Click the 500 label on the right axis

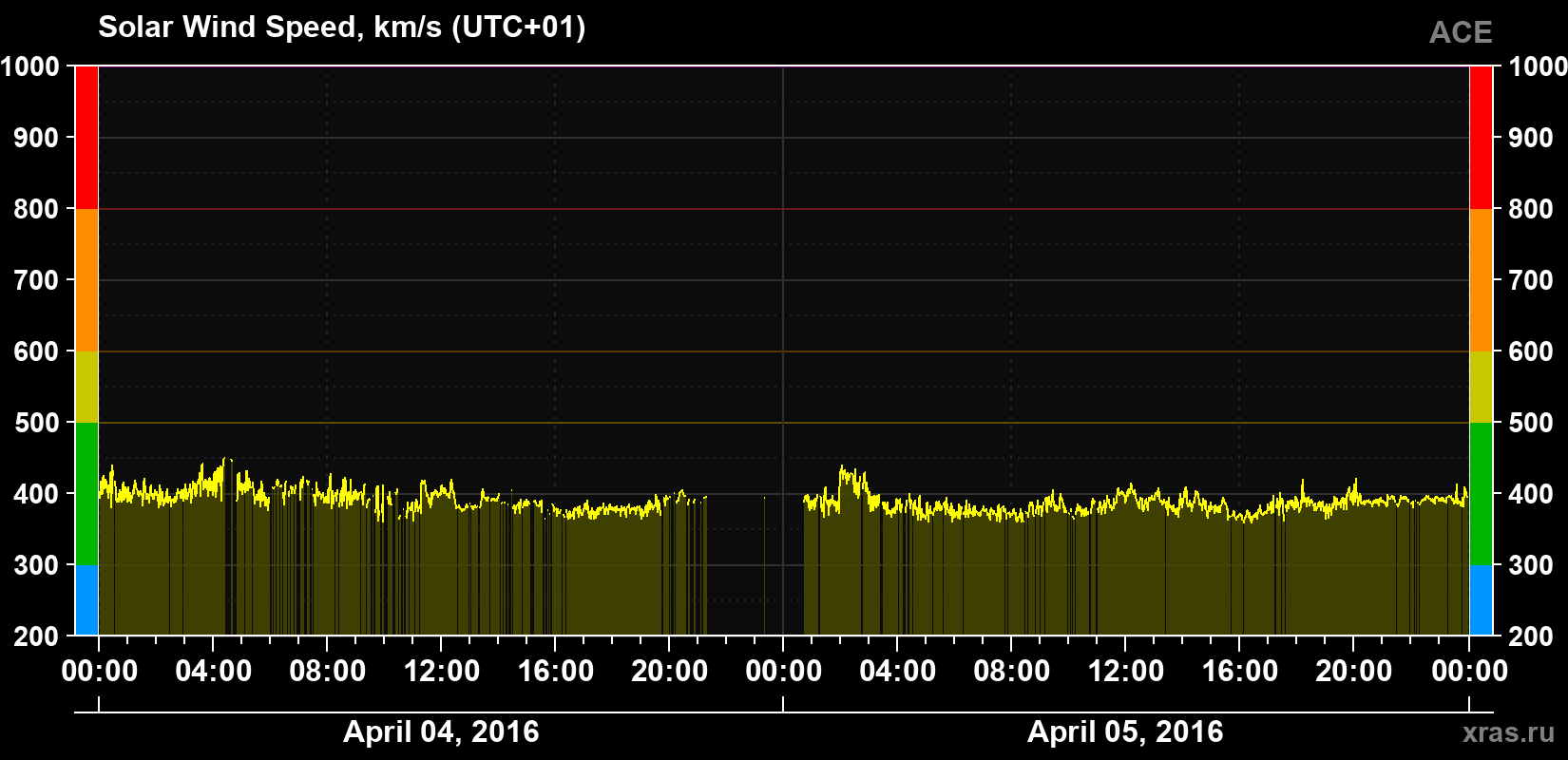click(1531, 423)
